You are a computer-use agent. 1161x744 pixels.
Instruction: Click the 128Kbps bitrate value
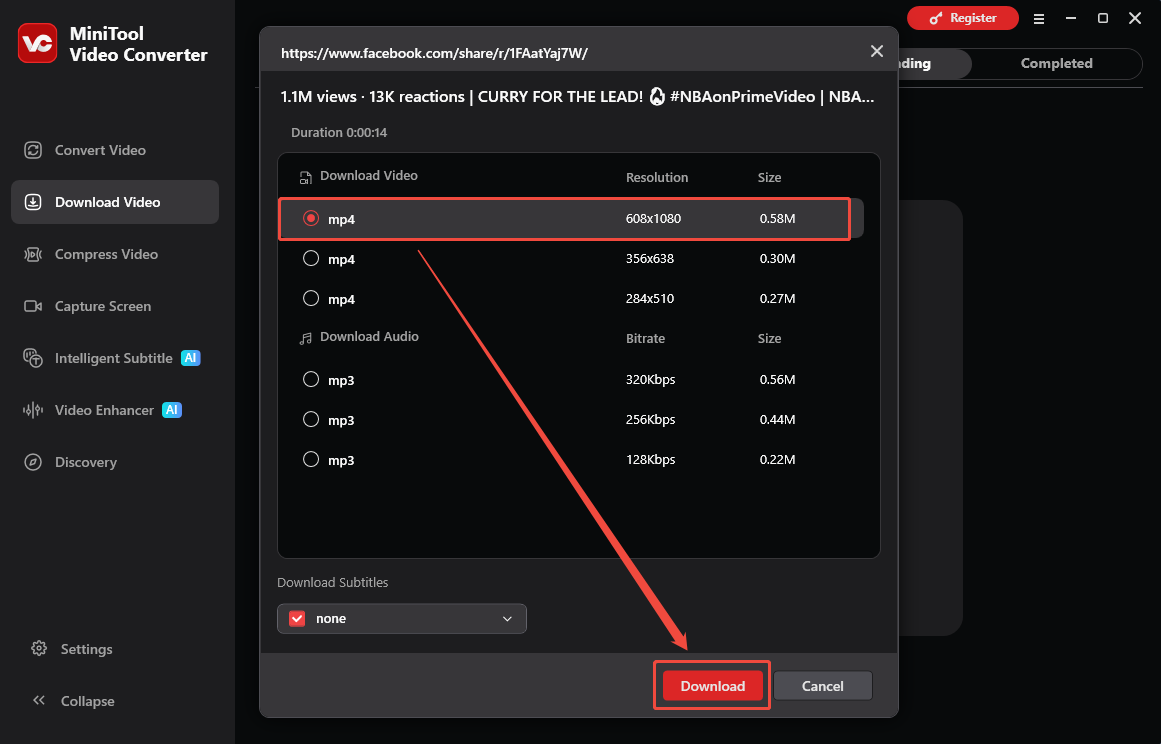[x=650, y=459]
